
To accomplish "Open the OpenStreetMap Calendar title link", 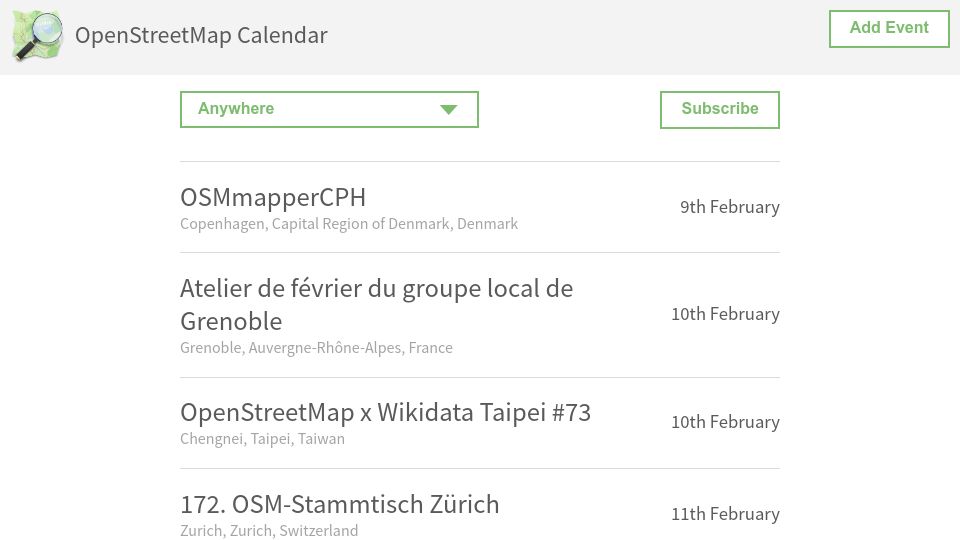I will [201, 36].
